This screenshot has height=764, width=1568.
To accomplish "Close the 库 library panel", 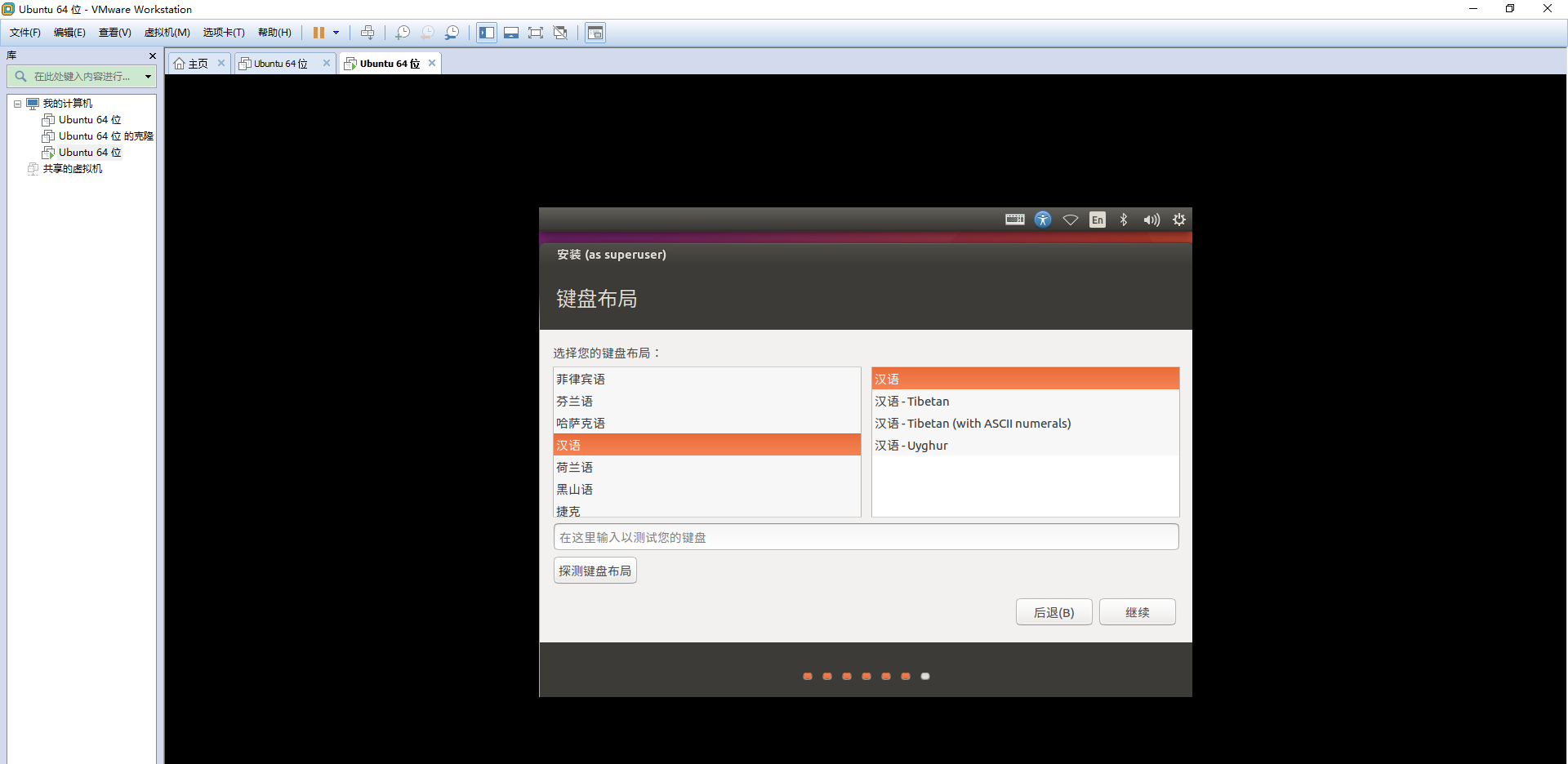I will point(152,56).
